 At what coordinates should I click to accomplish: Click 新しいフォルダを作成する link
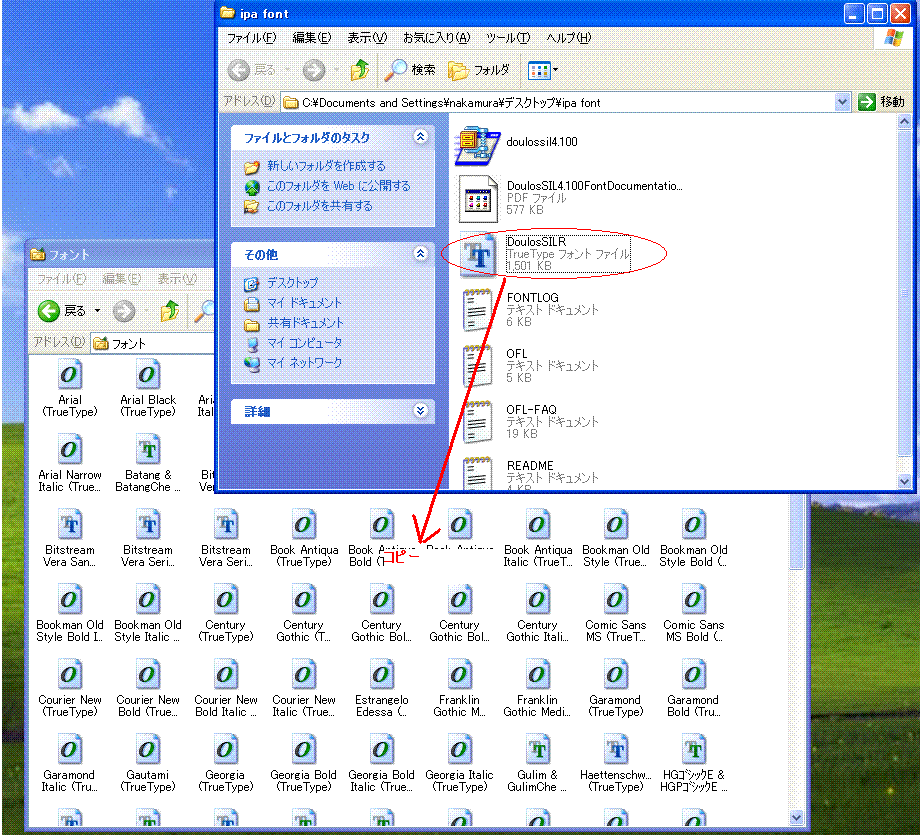click(326, 166)
